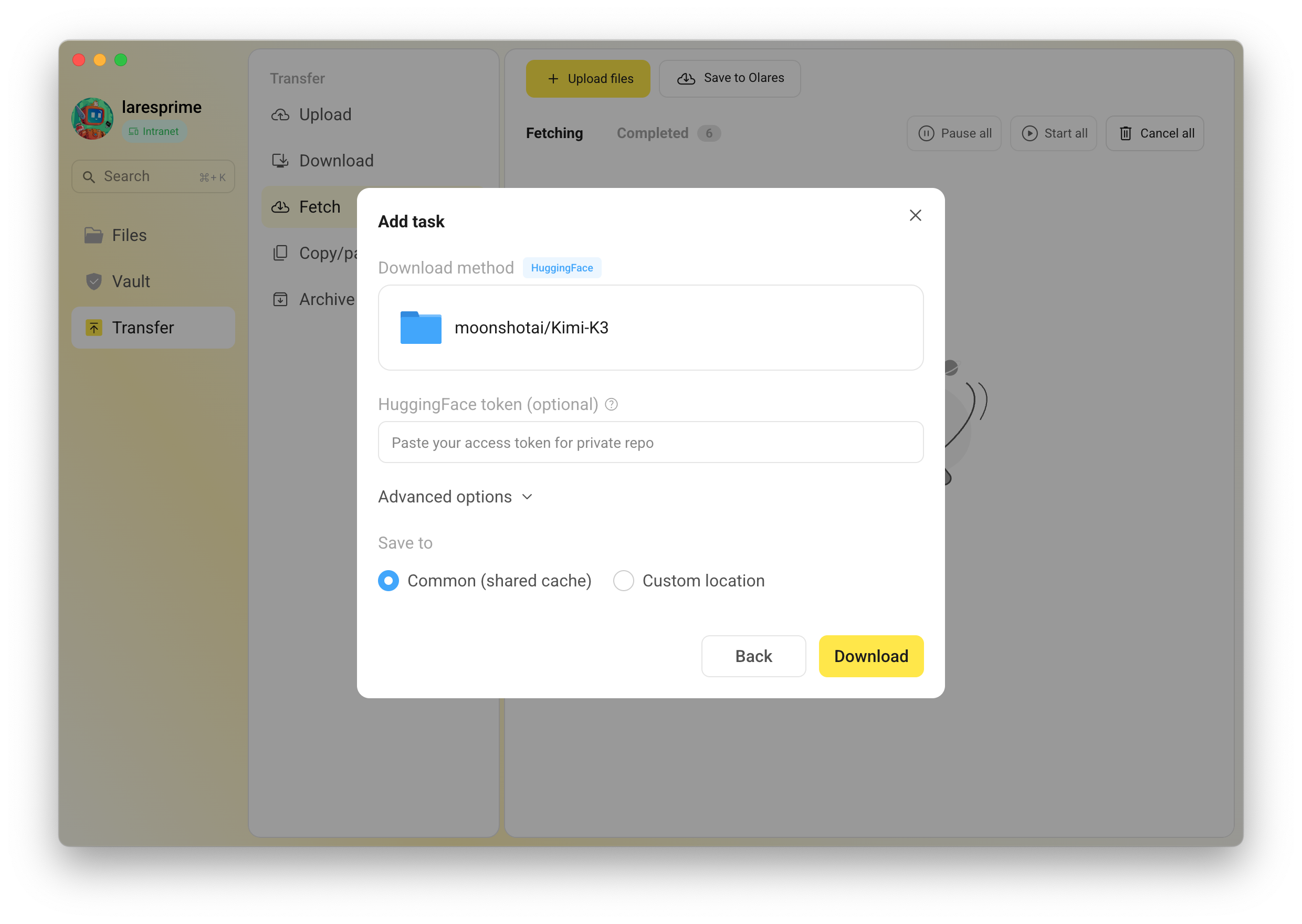Click the Search field
This screenshot has width=1302, height=924.
[153, 176]
